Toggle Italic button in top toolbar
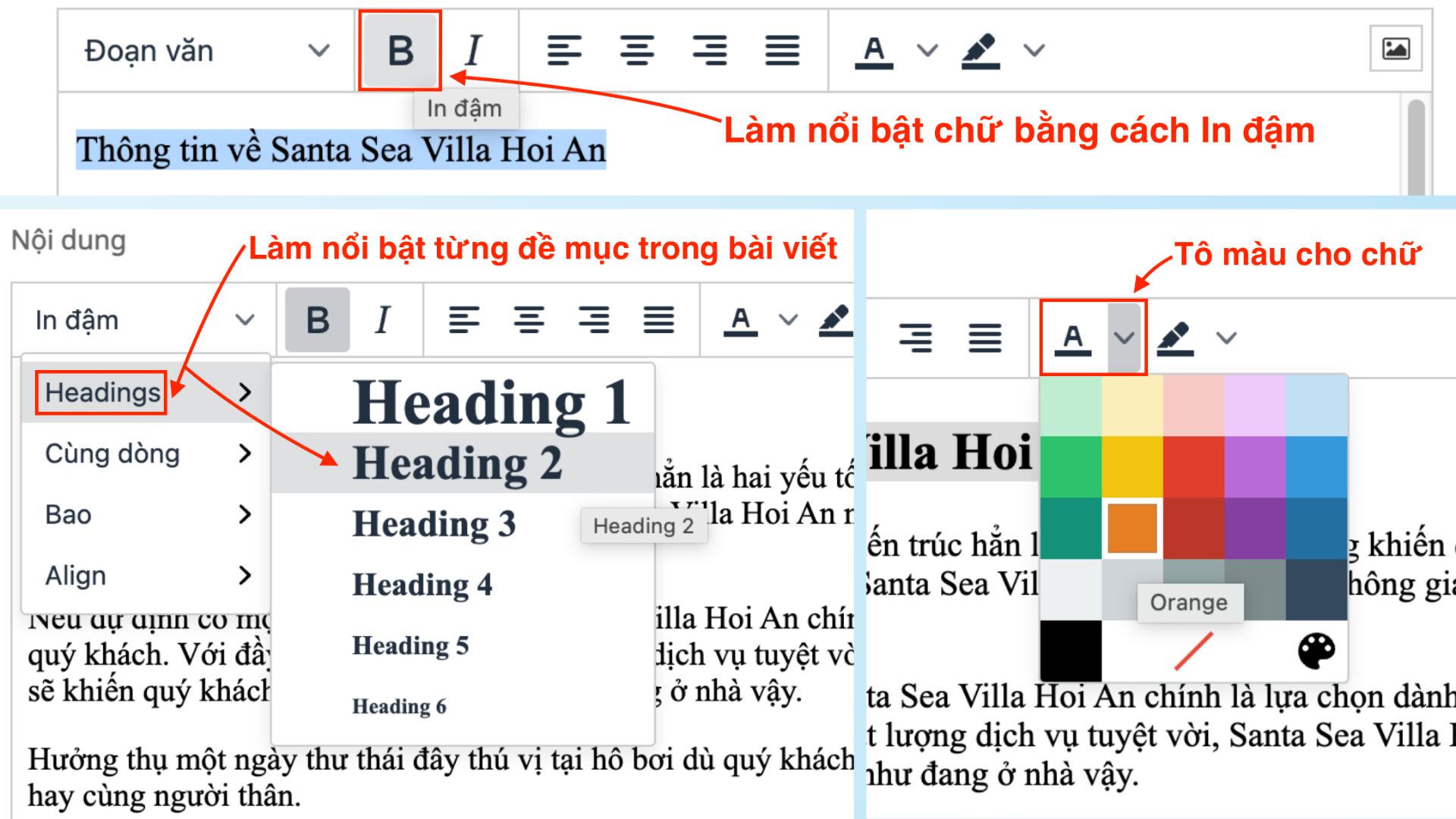The height and width of the screenshot is (819, 1456). coord(473,50)
